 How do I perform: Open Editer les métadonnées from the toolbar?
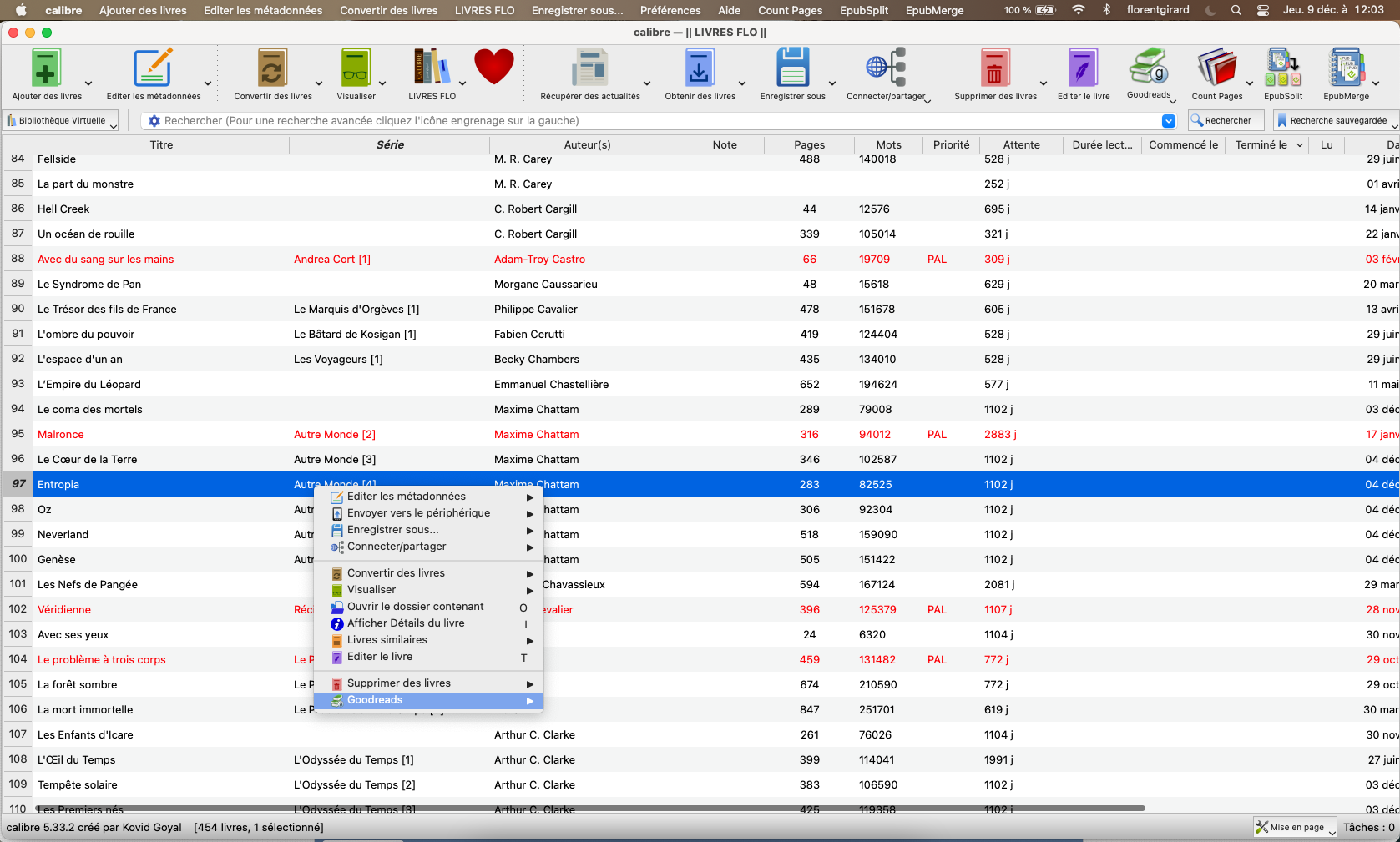[x=153, y=68]
